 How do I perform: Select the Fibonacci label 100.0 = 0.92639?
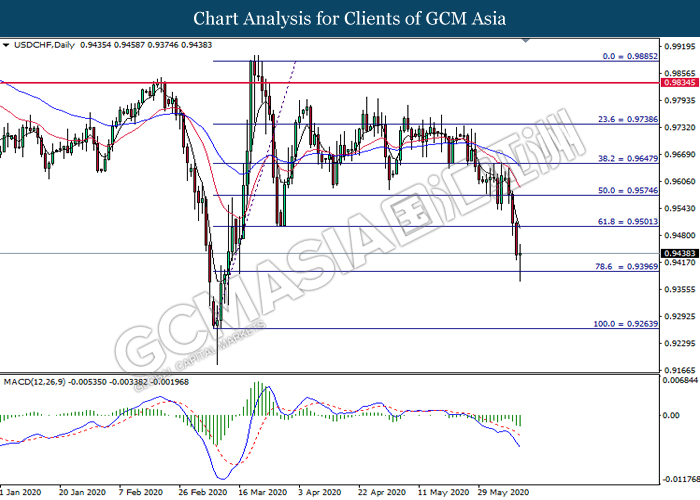[x=625, y=324]
